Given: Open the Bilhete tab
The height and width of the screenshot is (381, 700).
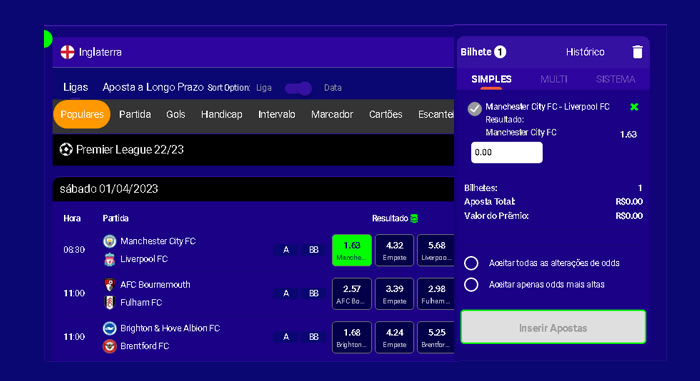Looking at the screenshot, I should pos(476,52).
